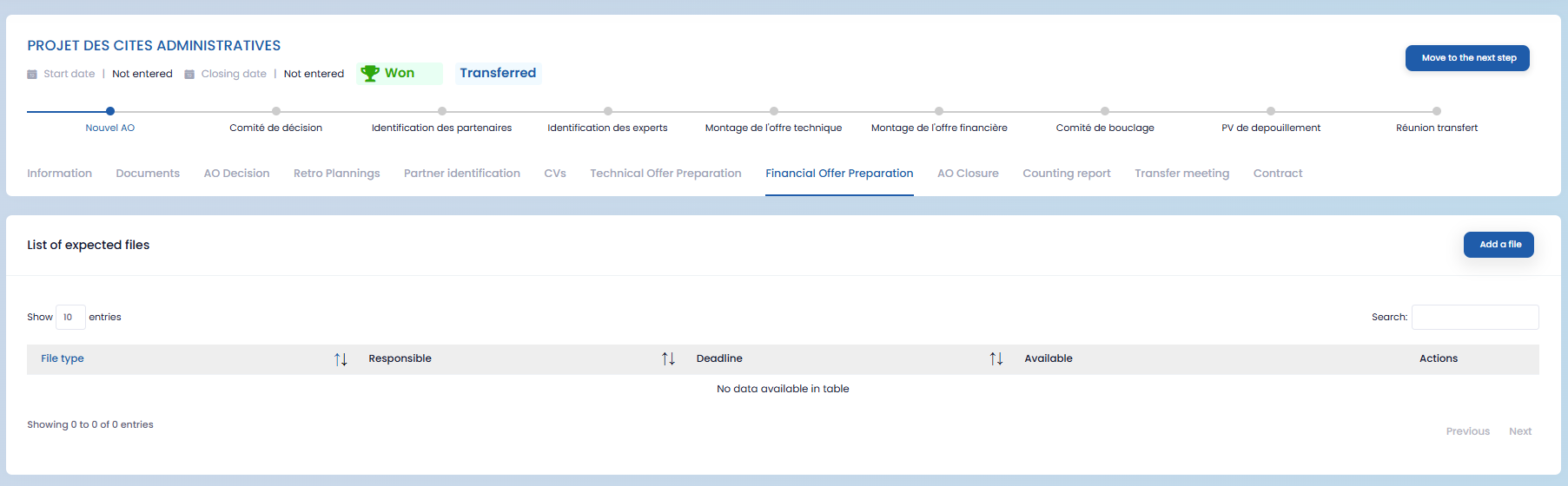Click the Comité de décision step marker
The width and height of the screenshot is (1568, 486).
tap(276, 111)
